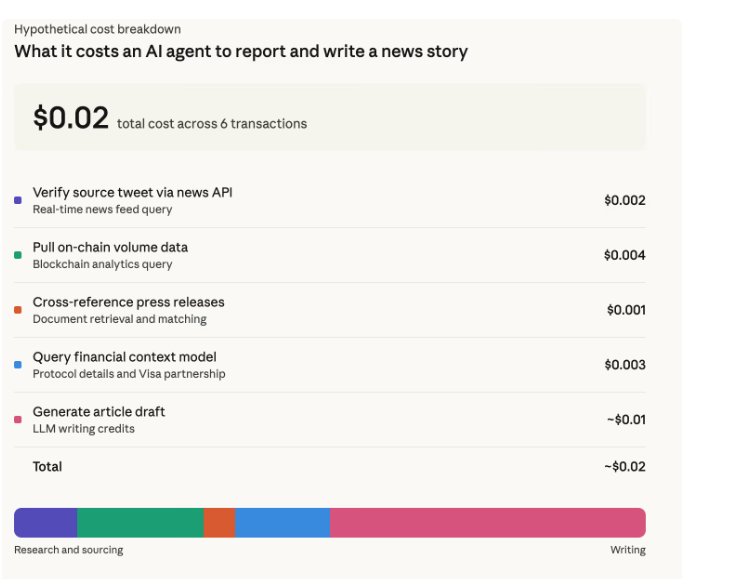Viewport: 750px width, 579px height.
Task: Click the Verify source tweet via news API row title
Action: [132, 192]
